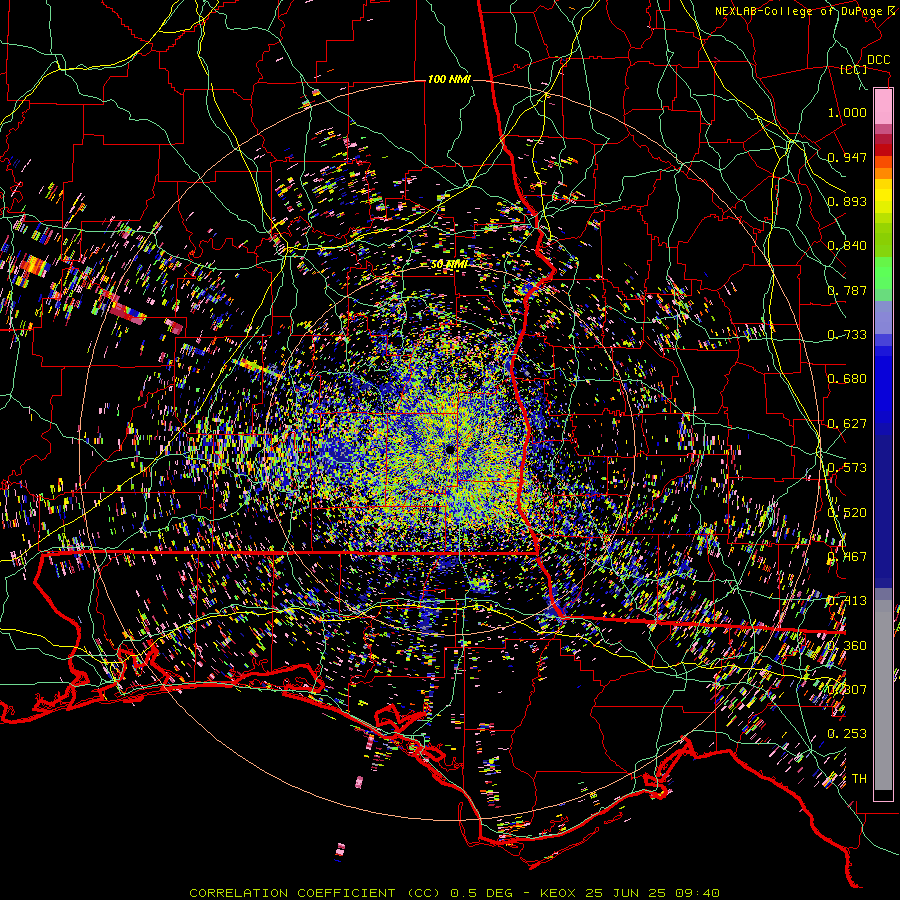Click the DCC product label
This screenshot has width=900, height=900.
878,60
